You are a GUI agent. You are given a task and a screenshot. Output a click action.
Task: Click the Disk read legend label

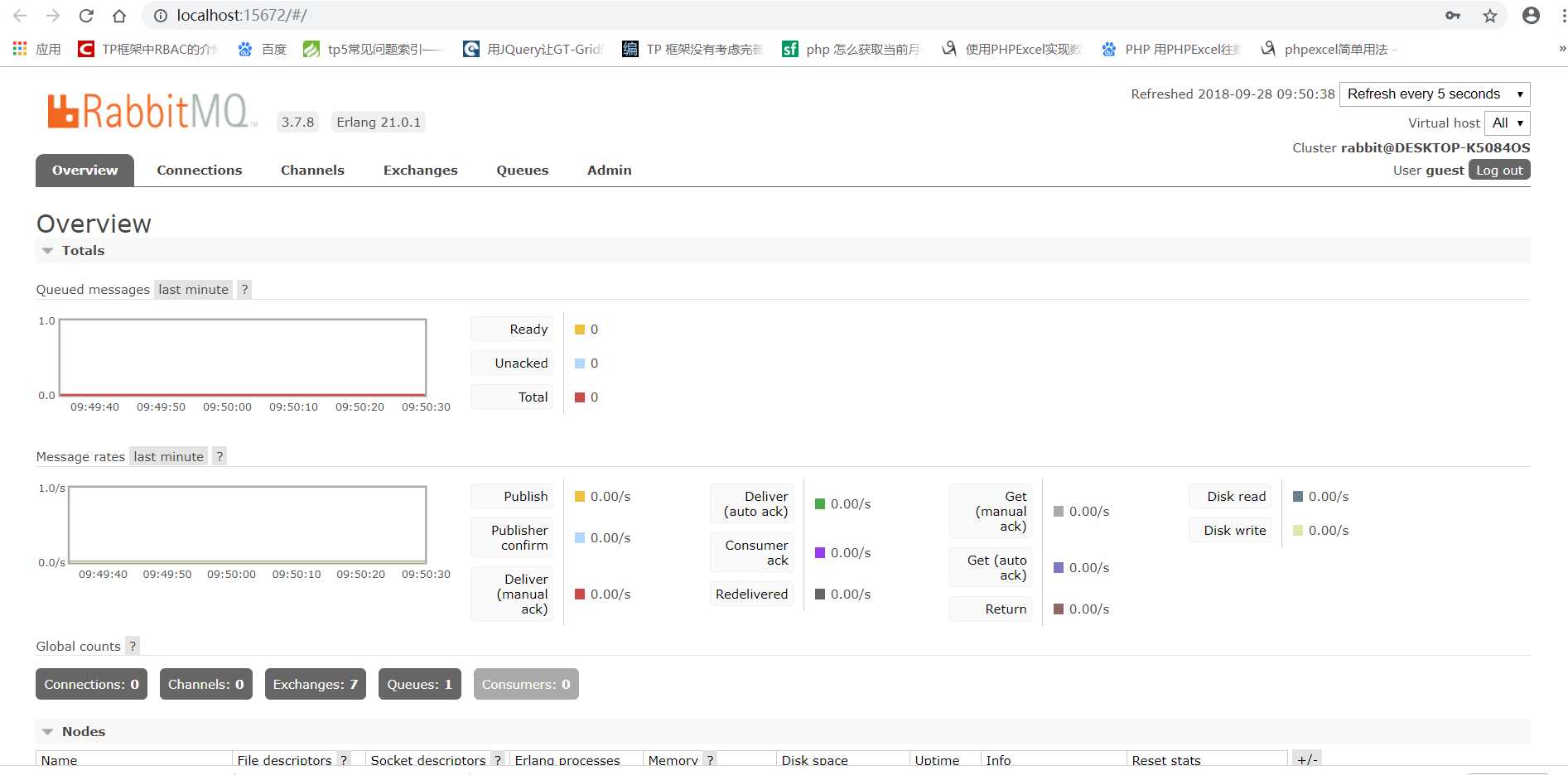coord(1230,496)
